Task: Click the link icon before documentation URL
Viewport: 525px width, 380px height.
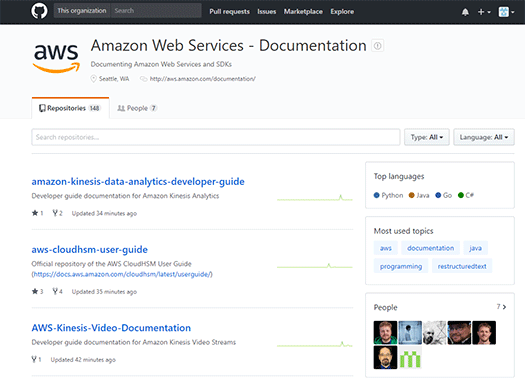Action: [x=144, y=79]
